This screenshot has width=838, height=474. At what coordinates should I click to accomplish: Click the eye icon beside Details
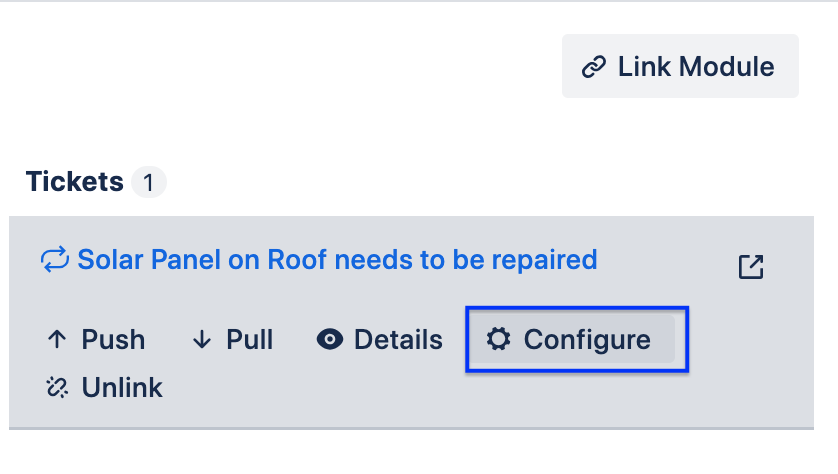point(329,340)
